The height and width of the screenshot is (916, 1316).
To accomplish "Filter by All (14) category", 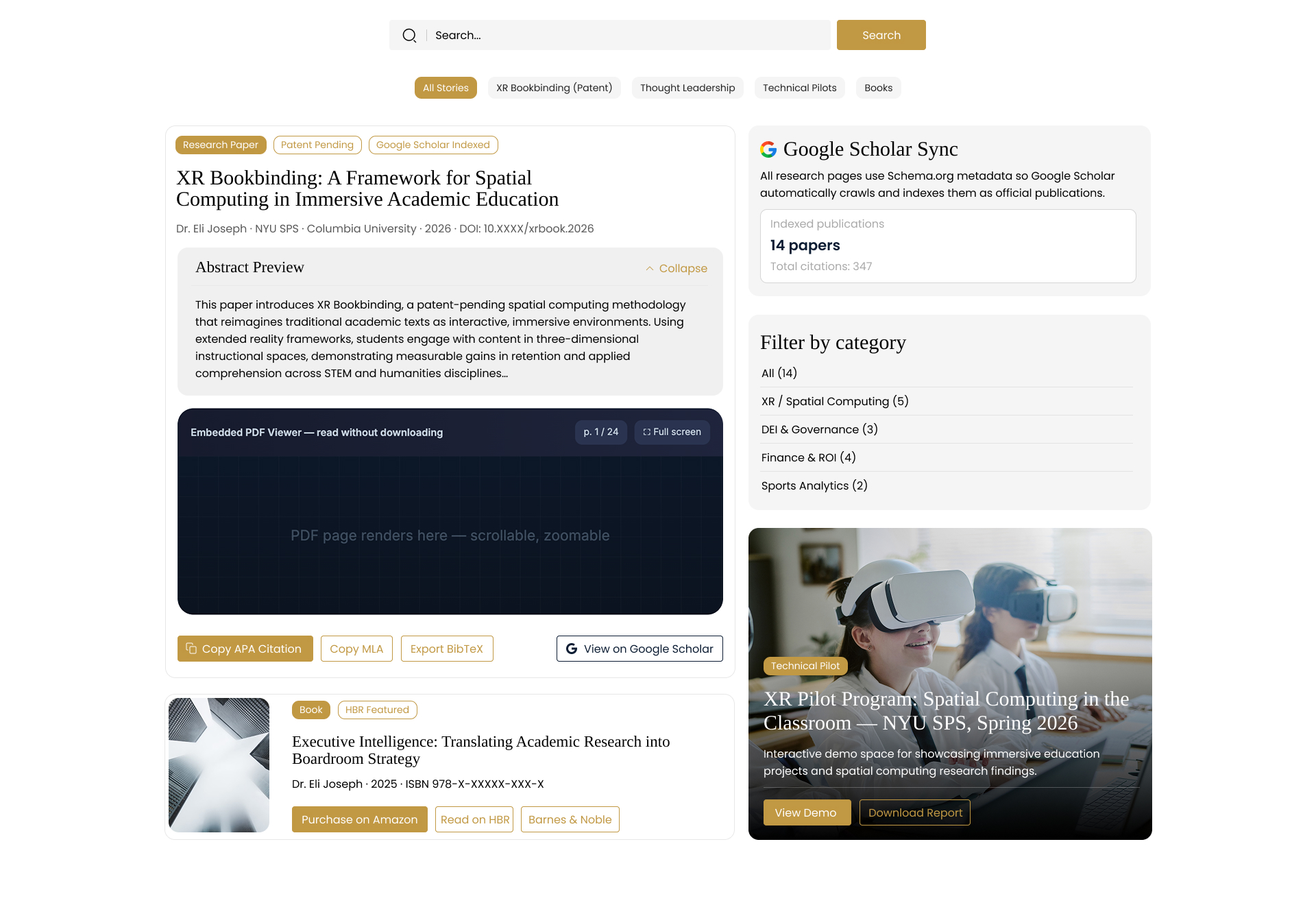I will [947, 373].
